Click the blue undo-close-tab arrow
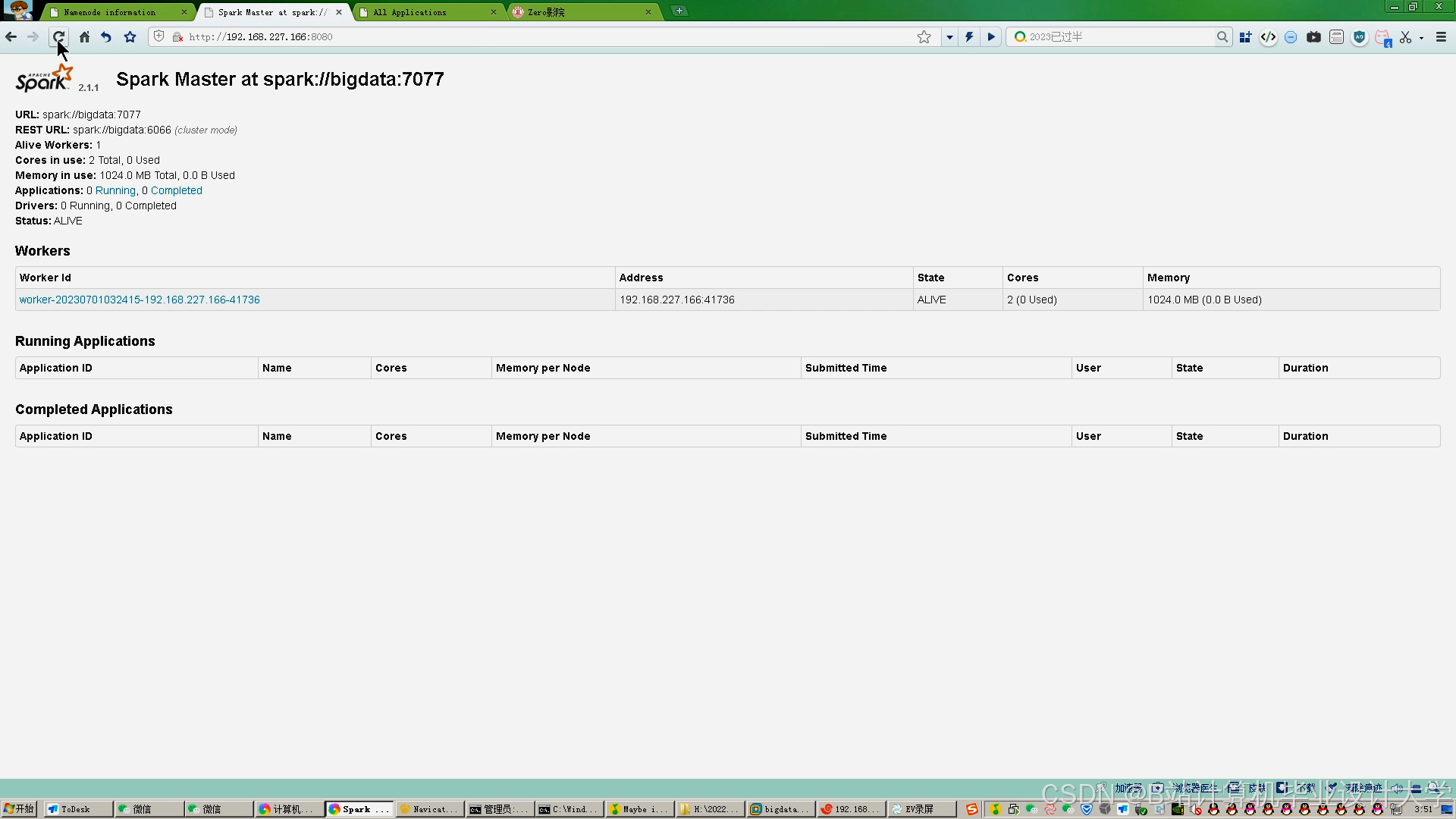The height and width of the screenshot is (819, 1456). click(x=106, y=37)
